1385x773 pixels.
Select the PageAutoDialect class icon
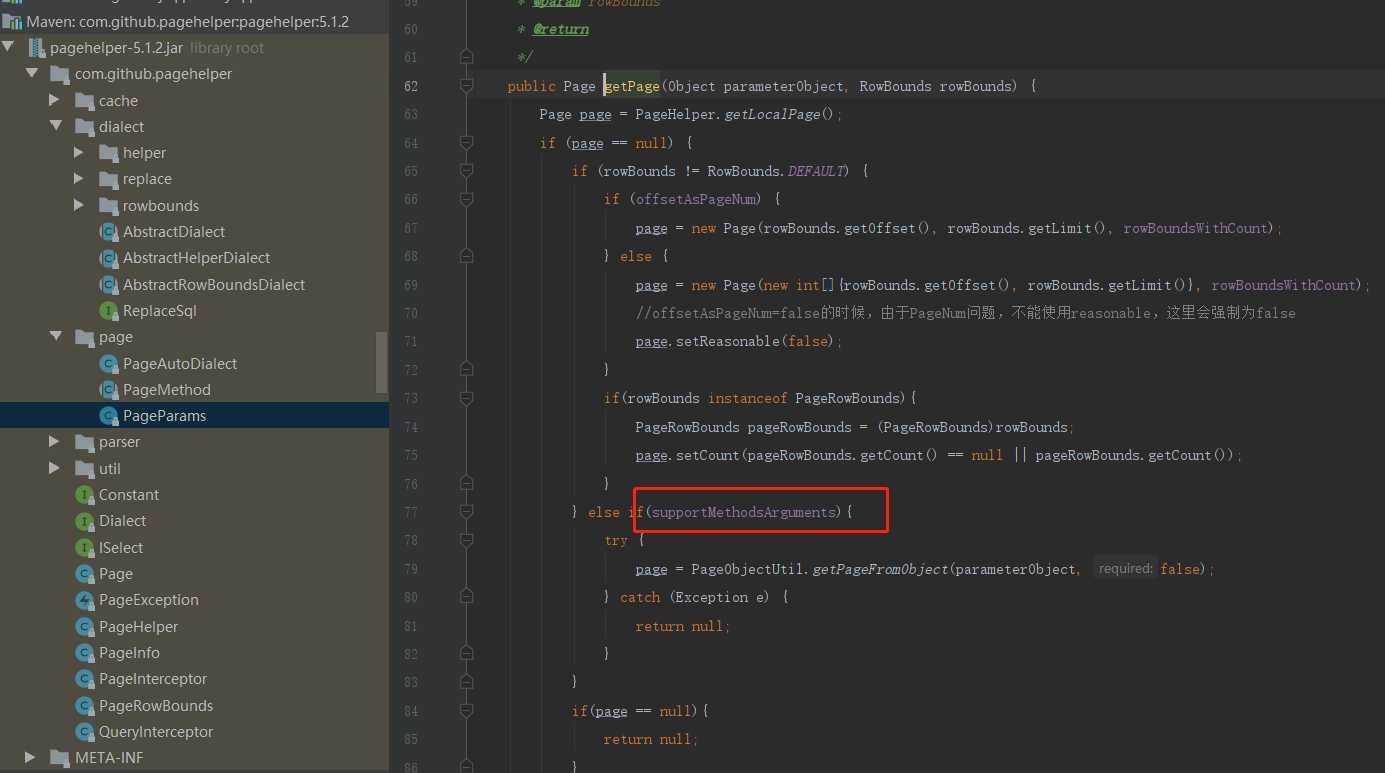(x=108, y=364)
